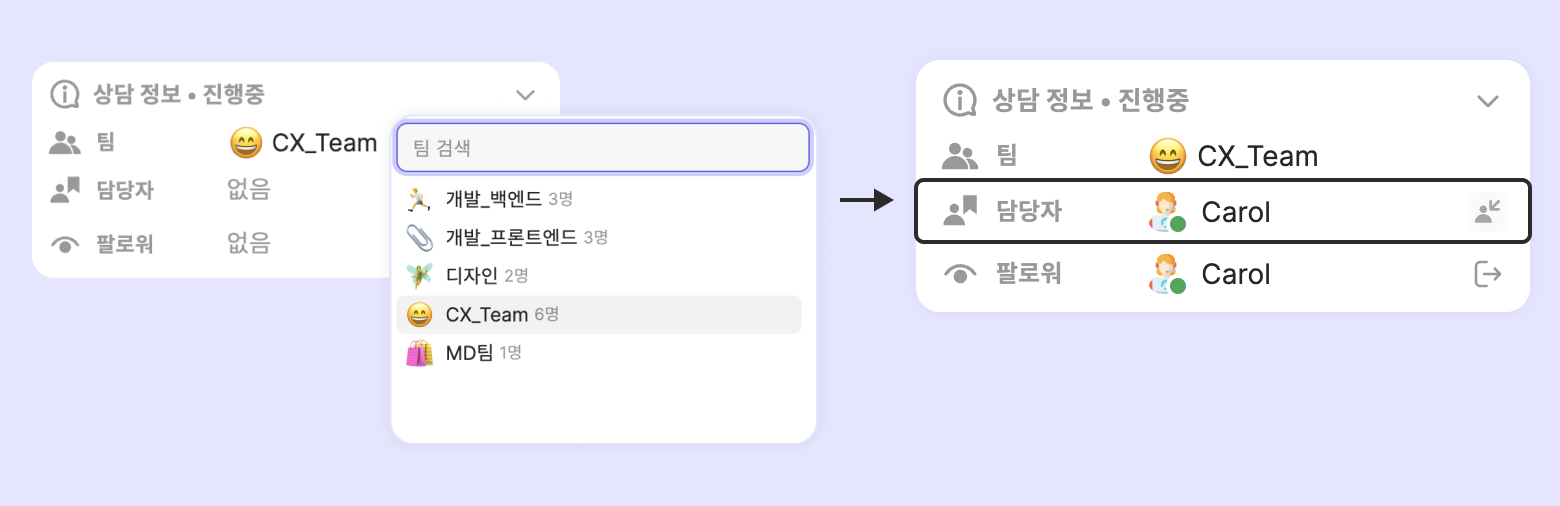The height and width of the screenshot is (506, 1560).
Task: Click the leave follower exit icon
Action: coord(1488,274)
